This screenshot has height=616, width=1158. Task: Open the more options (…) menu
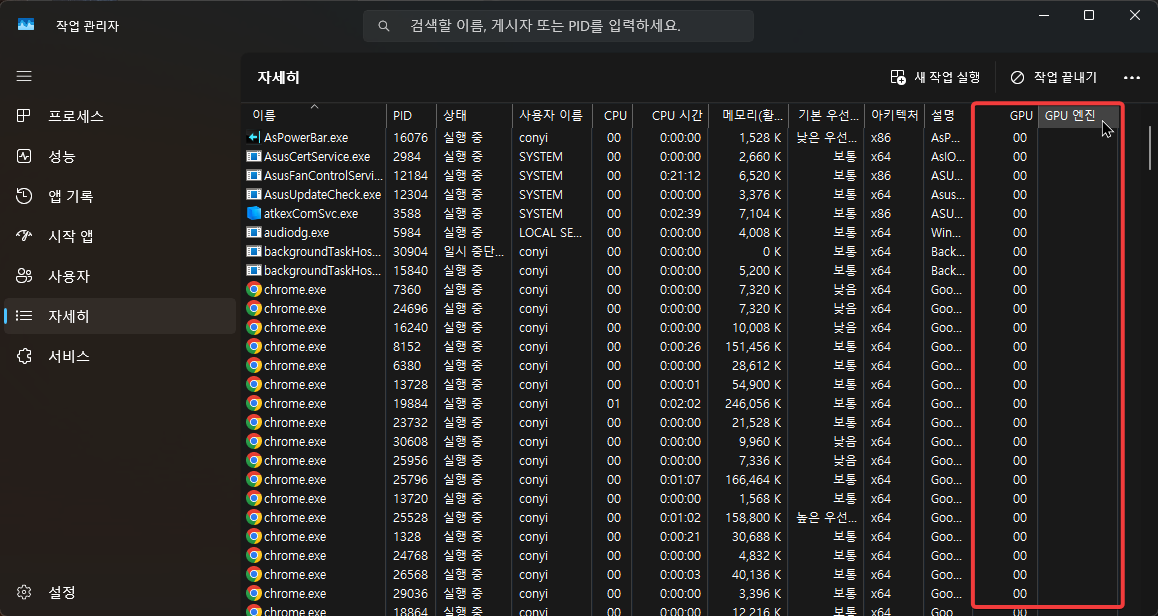[x=1132, y=77]
